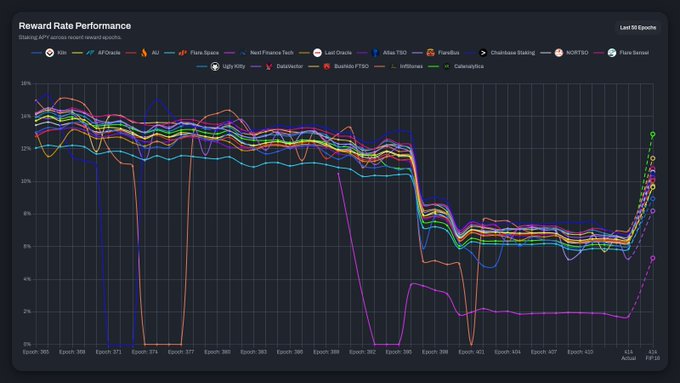
Task: Click the Ugly Kitty cat icon
Action: coord(215,66)
